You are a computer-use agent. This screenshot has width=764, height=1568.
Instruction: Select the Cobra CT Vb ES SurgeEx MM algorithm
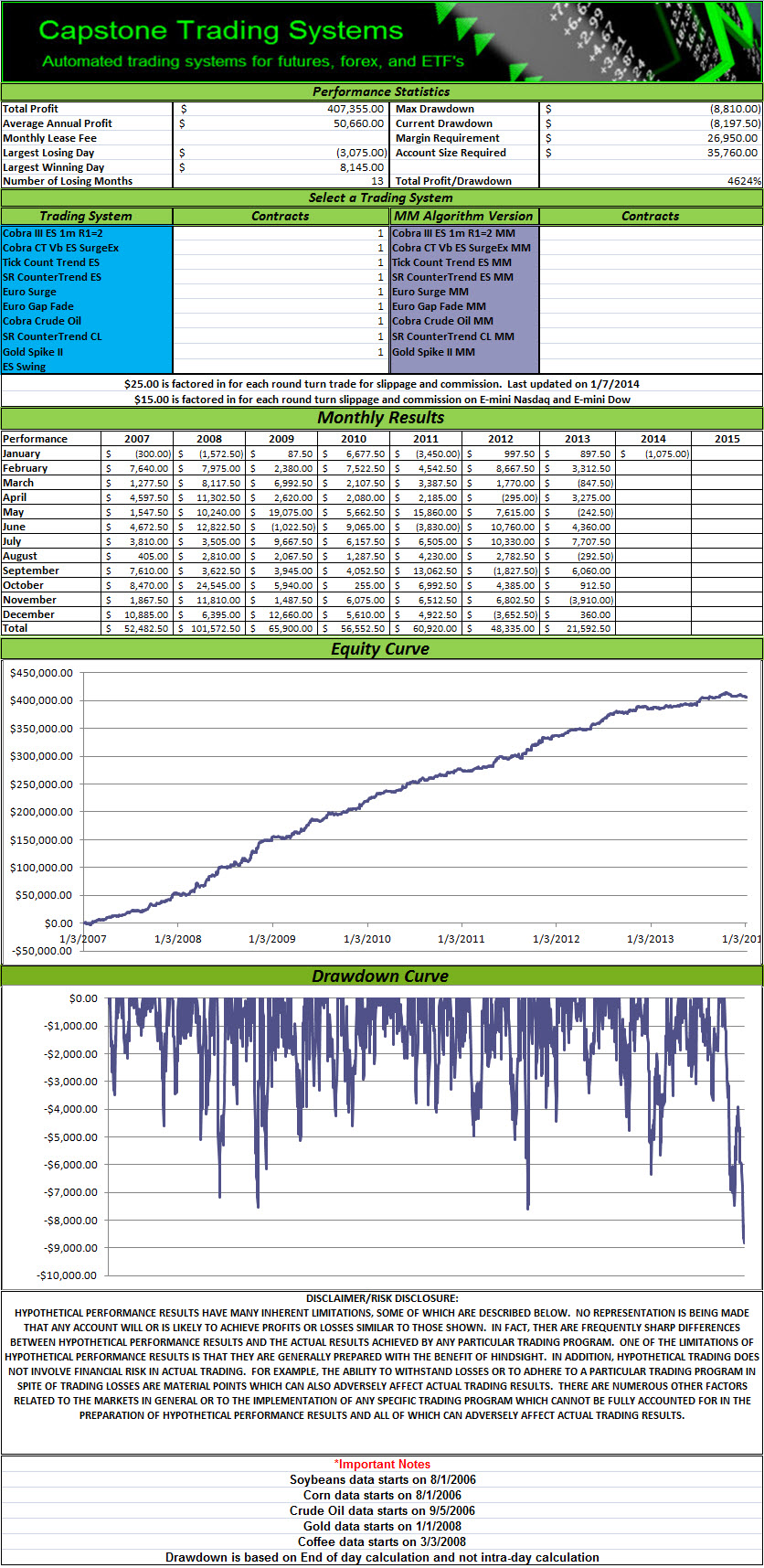pyautogui.click(x=462, y=248)
